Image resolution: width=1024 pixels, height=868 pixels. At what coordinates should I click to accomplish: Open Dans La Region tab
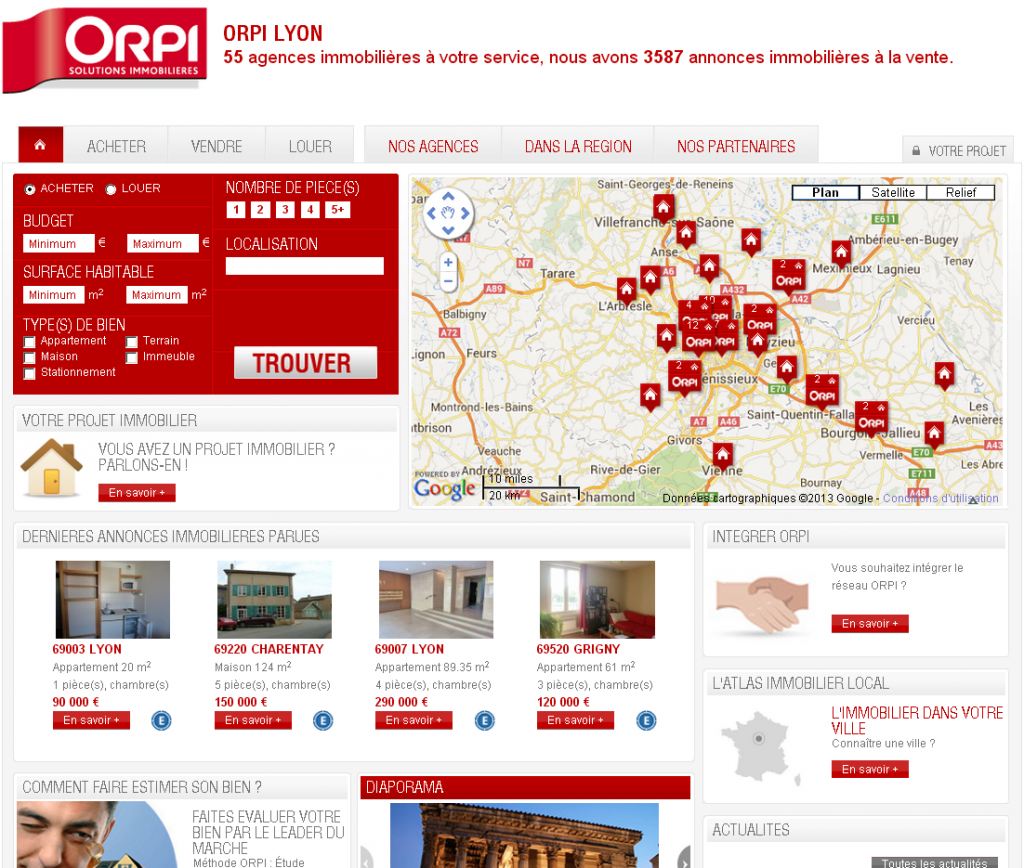[578, 146]
